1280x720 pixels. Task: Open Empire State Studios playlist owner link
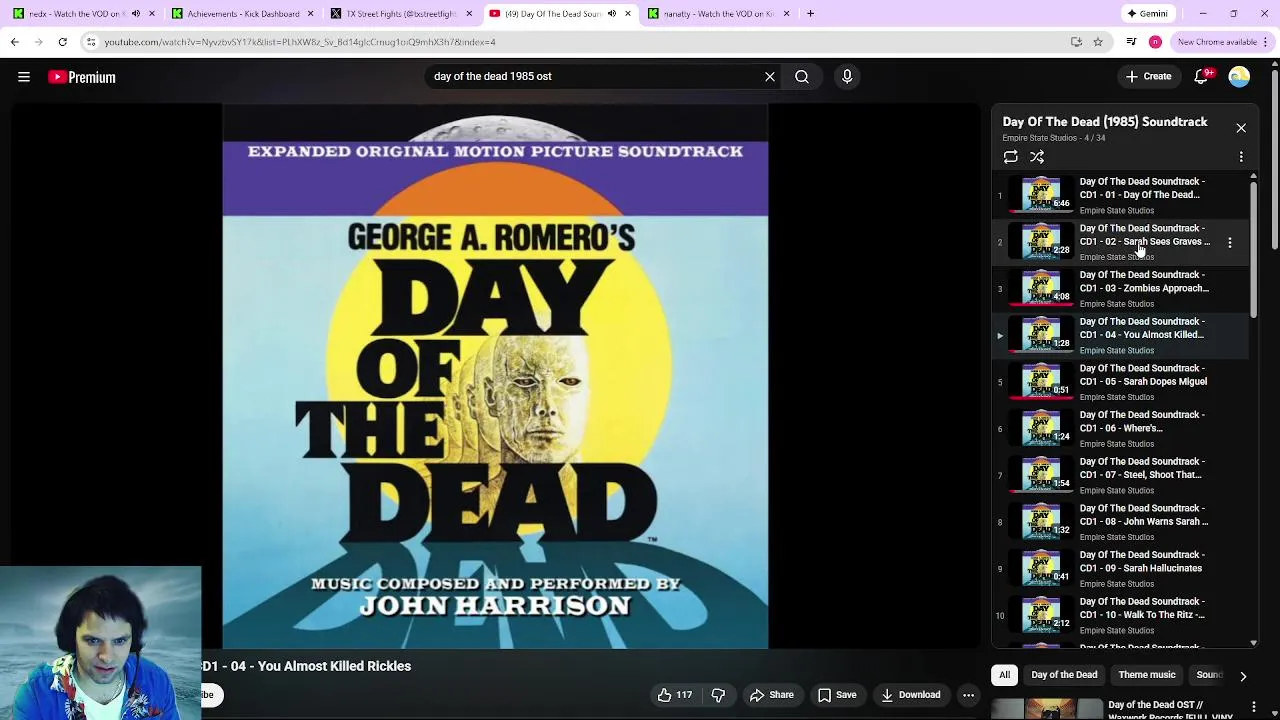point(1040,138)
